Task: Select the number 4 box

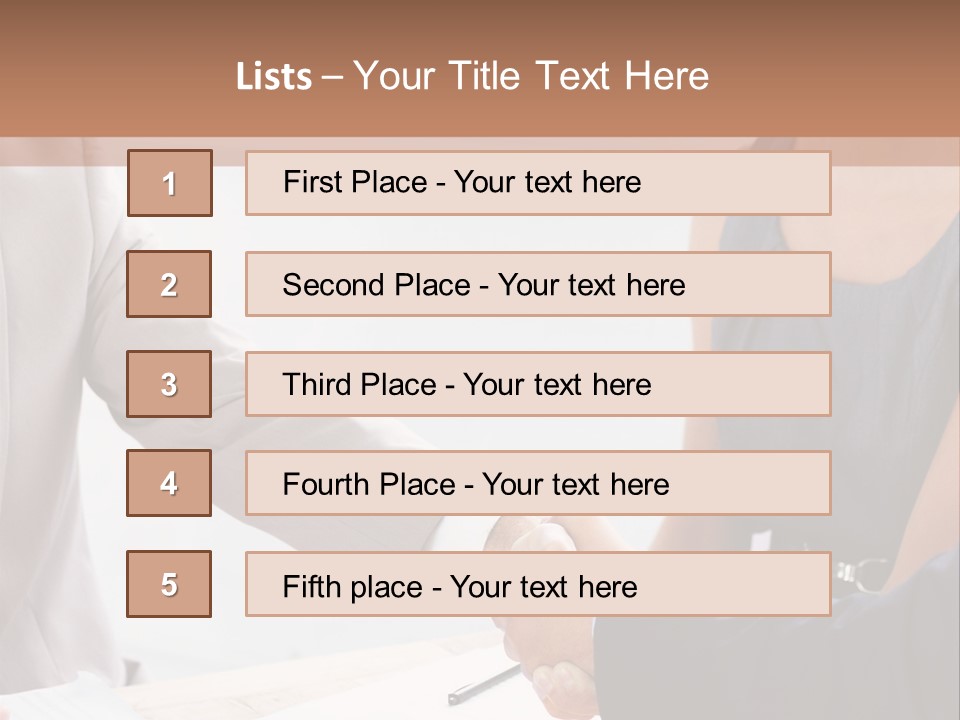Action: [169, 483]
